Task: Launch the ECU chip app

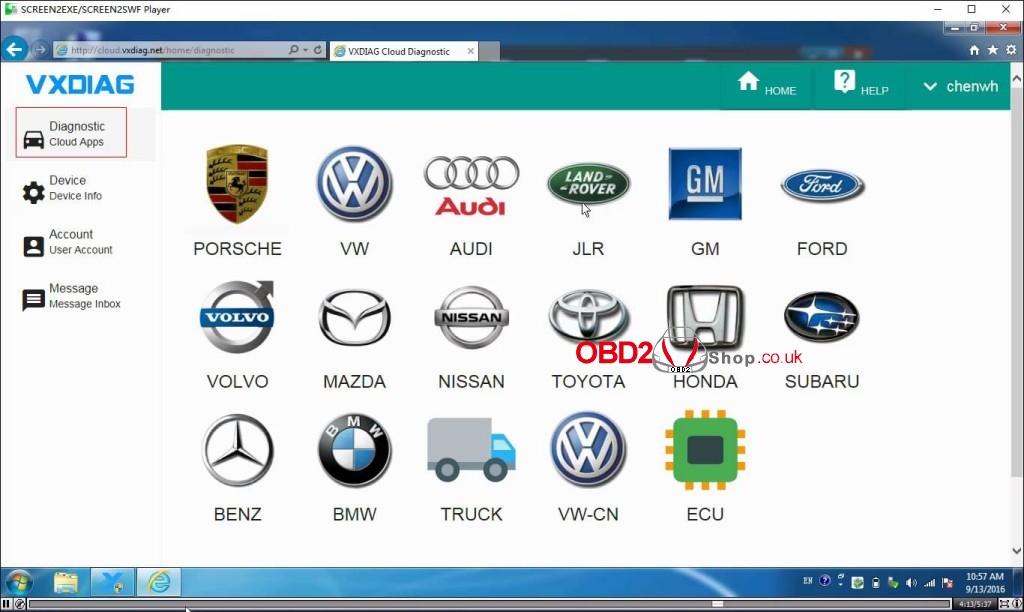Action: click(x=705, y=450)
